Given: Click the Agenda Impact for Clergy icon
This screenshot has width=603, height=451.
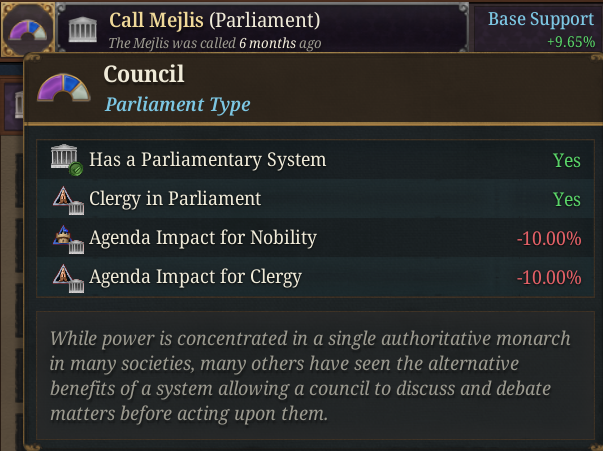Looking at the screenshot, I should pos(68,278).
